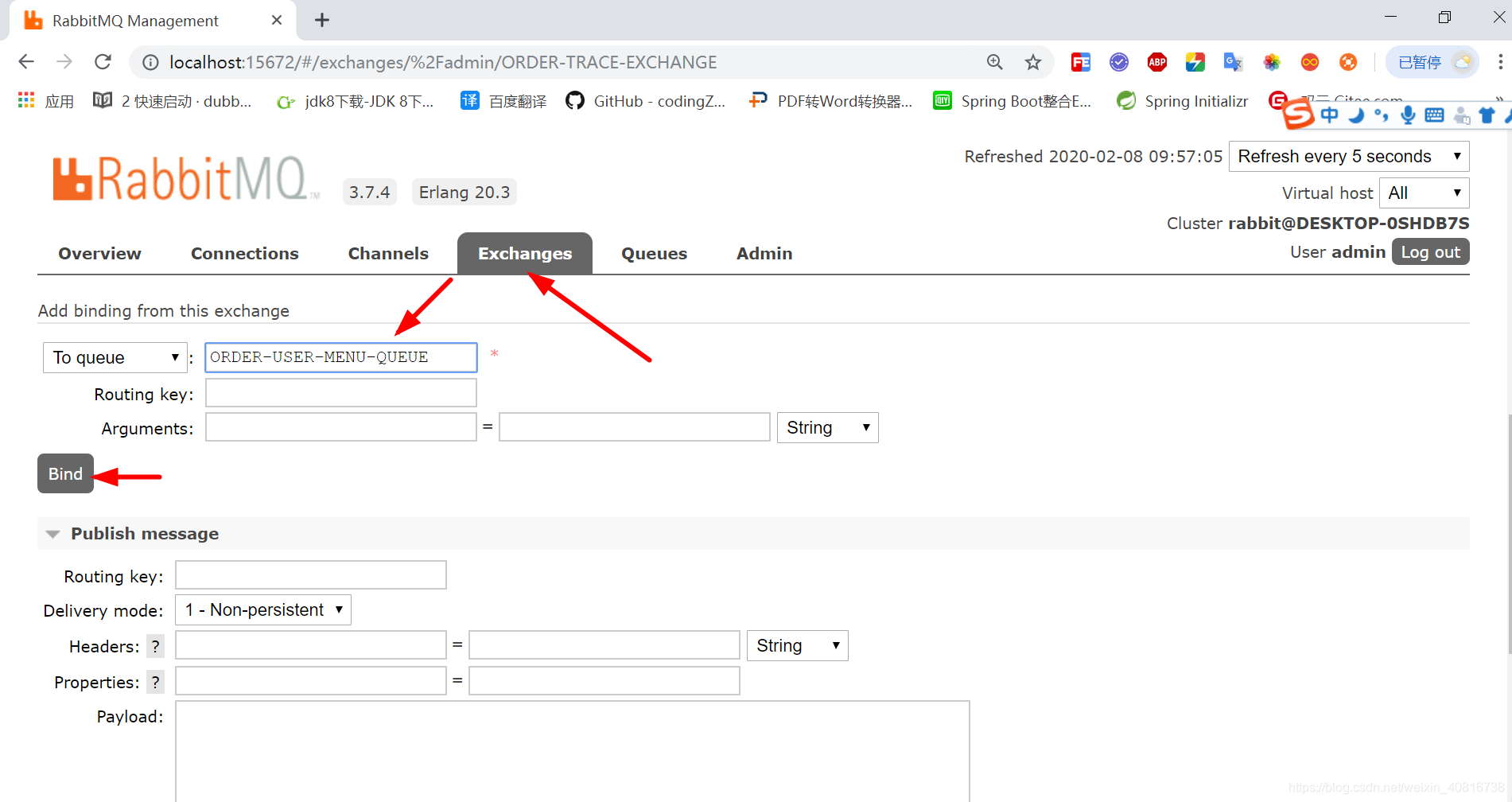Open the 百度翻译 bookmark
Viewport: 1512px width, 802px height.
coord(504,101)
